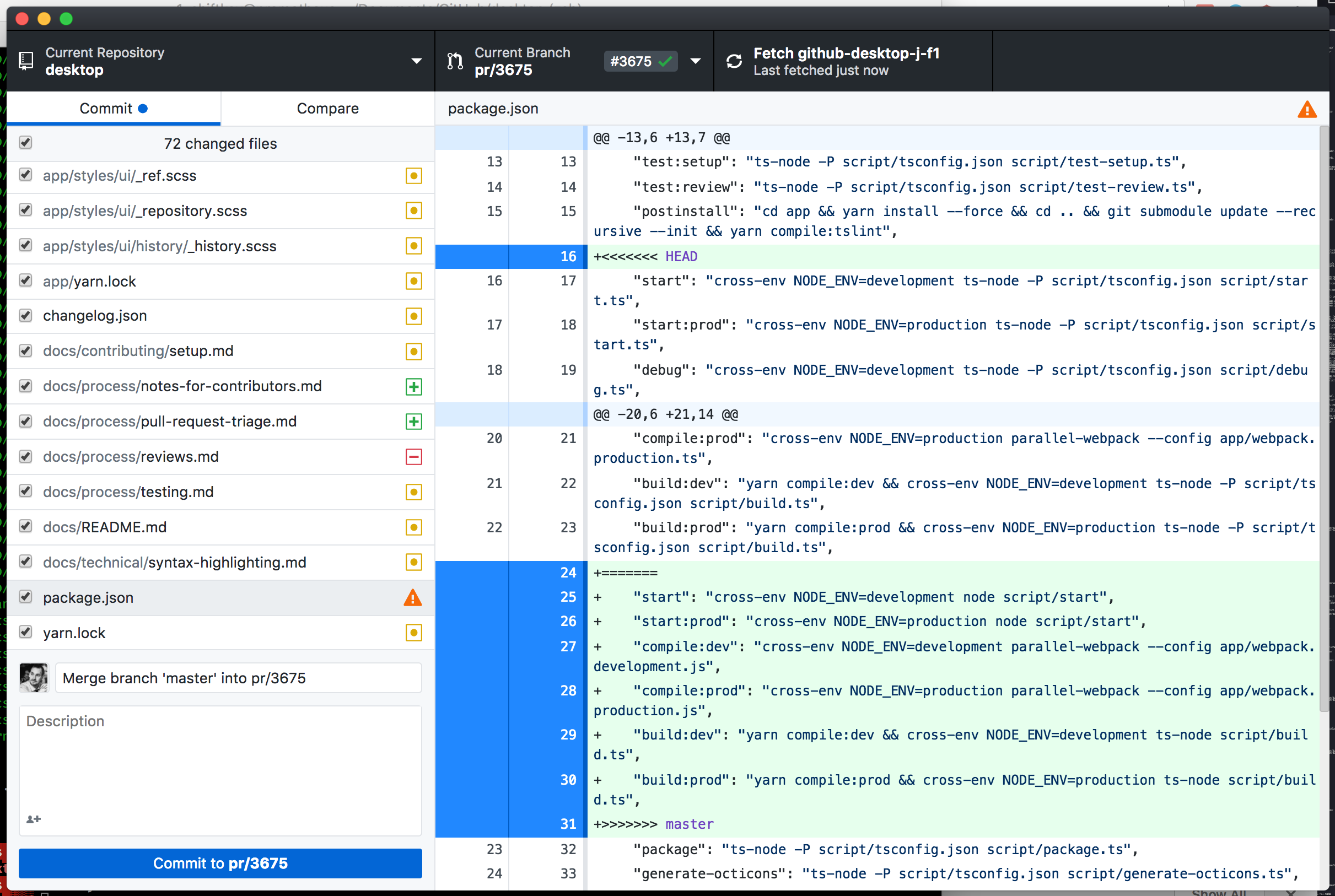The width and height of the screenshot is (1335, 896).
Task: Click Commit to pr/3675 button
Action: coord(220,863)
